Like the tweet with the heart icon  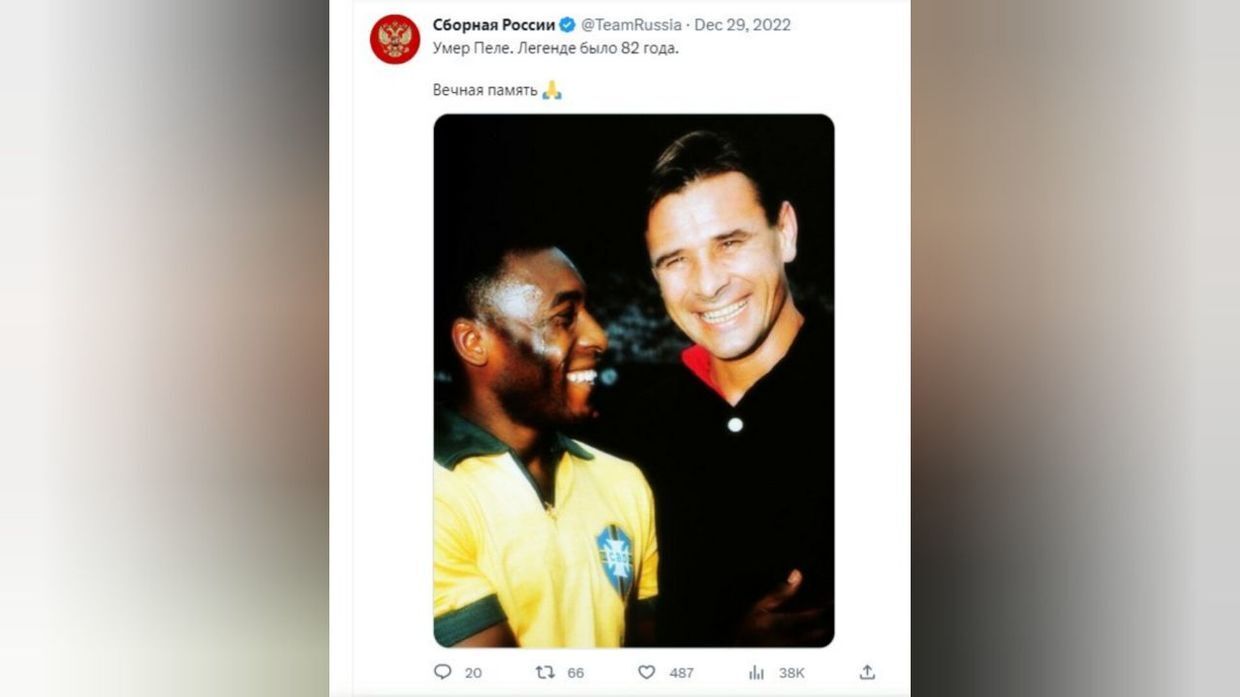pyautogui.click(x=647, y=672)
